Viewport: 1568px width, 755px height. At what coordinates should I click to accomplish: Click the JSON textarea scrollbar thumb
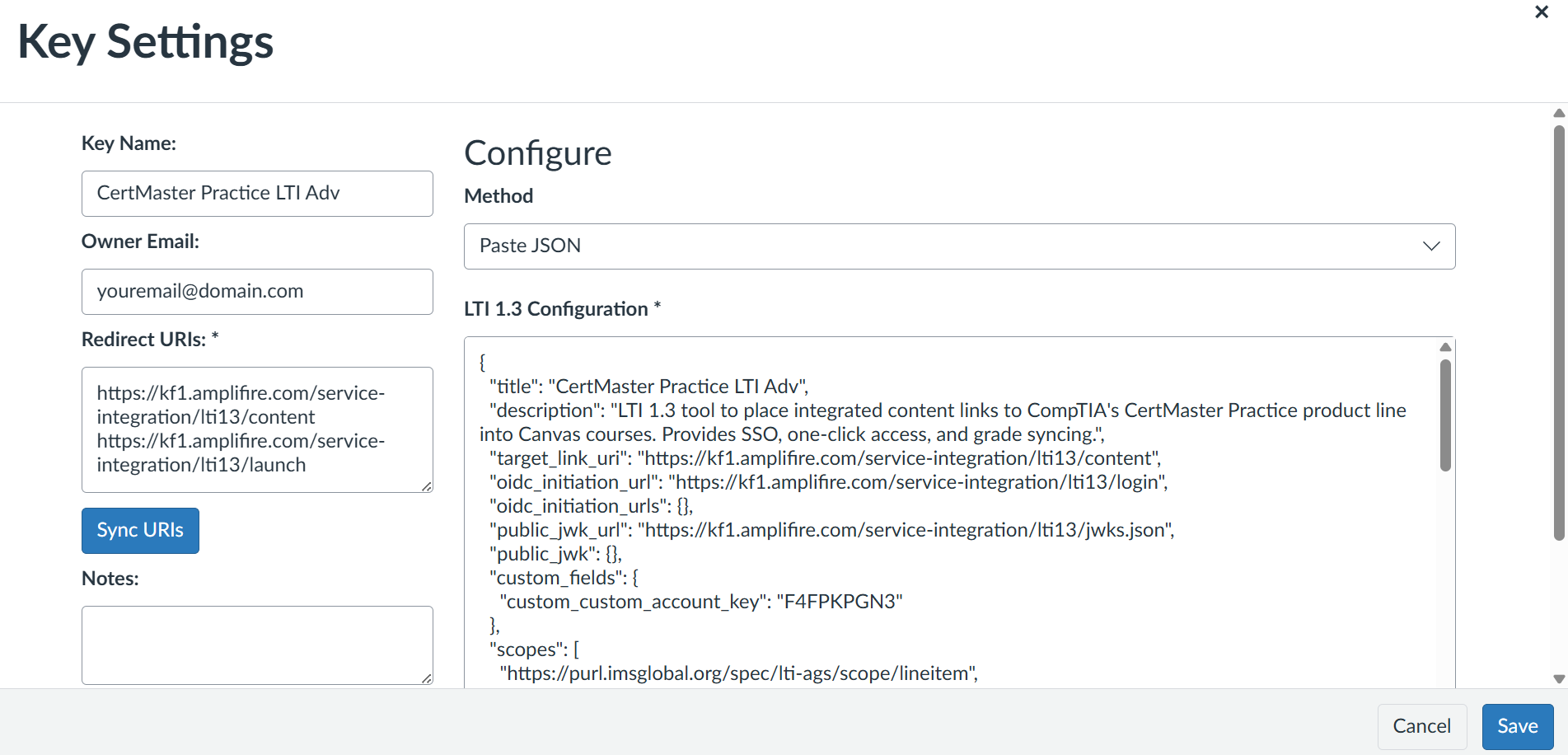[1445, 415]
